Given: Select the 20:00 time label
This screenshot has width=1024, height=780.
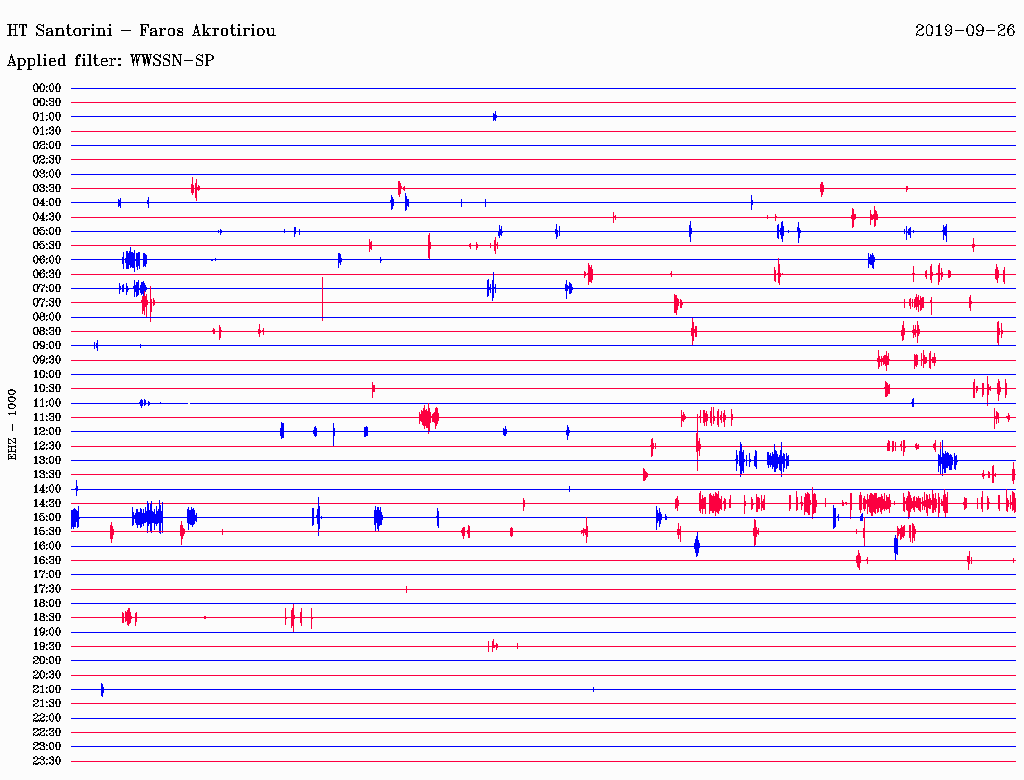Looking at the screenshot, I should coord(47,660).
